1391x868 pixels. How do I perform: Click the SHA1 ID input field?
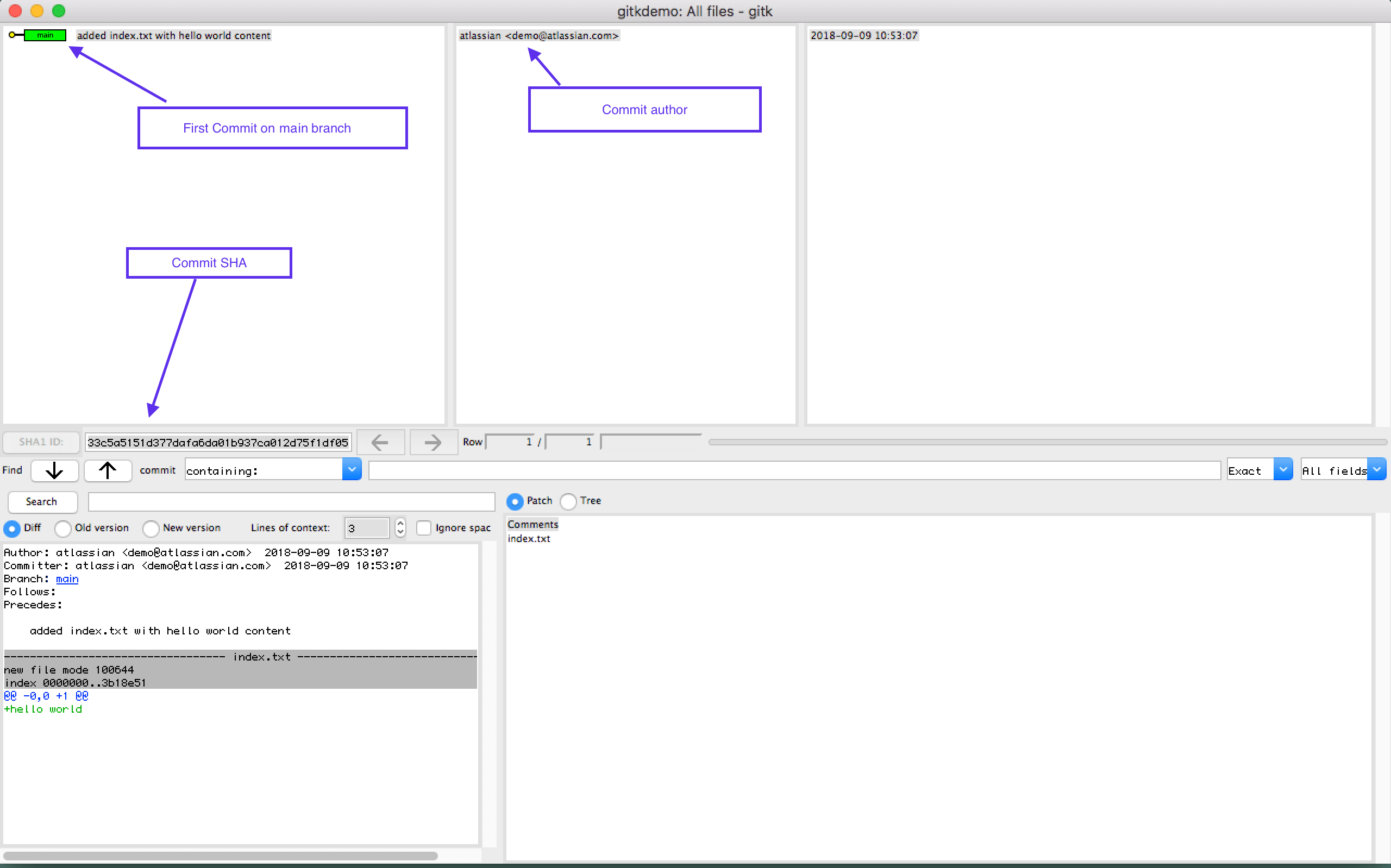pyautogui.click(x=217, y=442)
